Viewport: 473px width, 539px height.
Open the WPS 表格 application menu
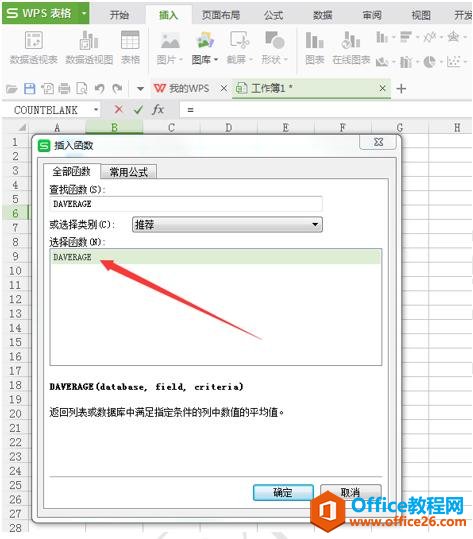pyautogui.click(x=45, y=13)
